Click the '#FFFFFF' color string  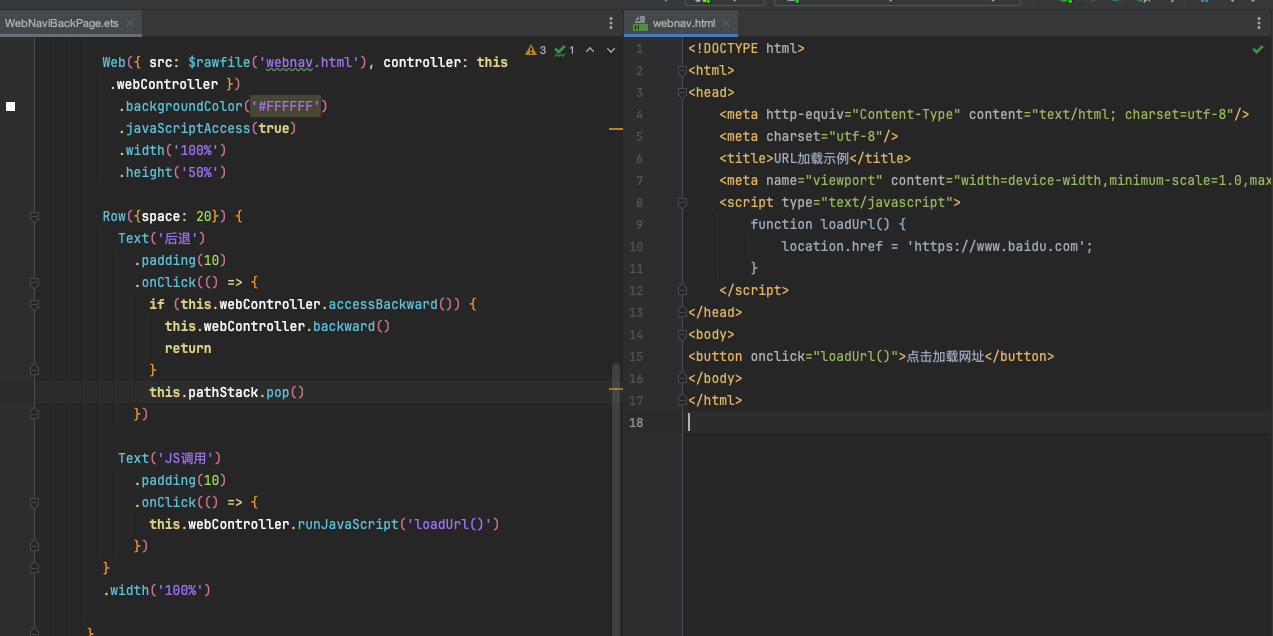pyautogui.click(x=285, y=106)
